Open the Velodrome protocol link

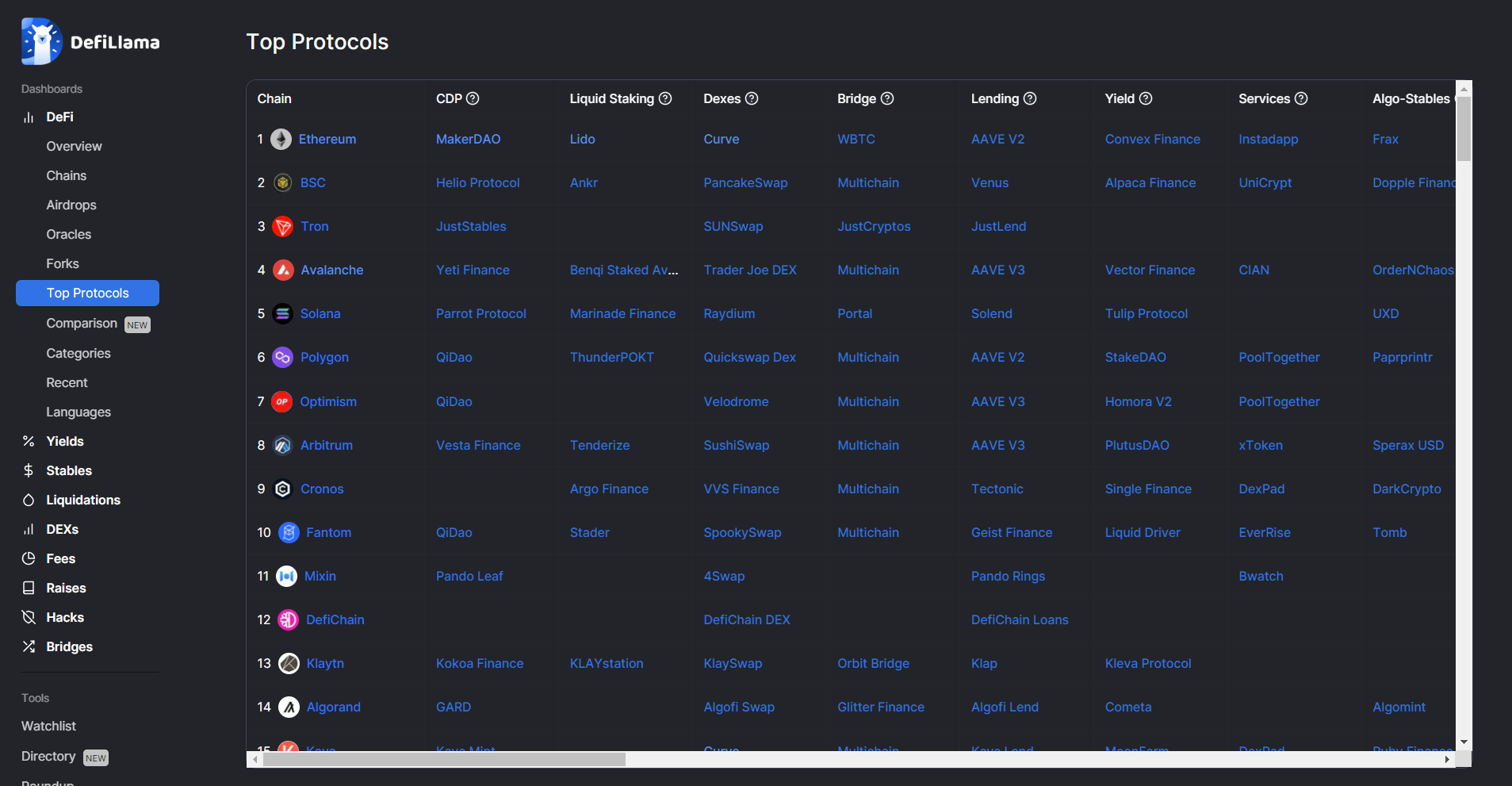(x=737, y=401)
